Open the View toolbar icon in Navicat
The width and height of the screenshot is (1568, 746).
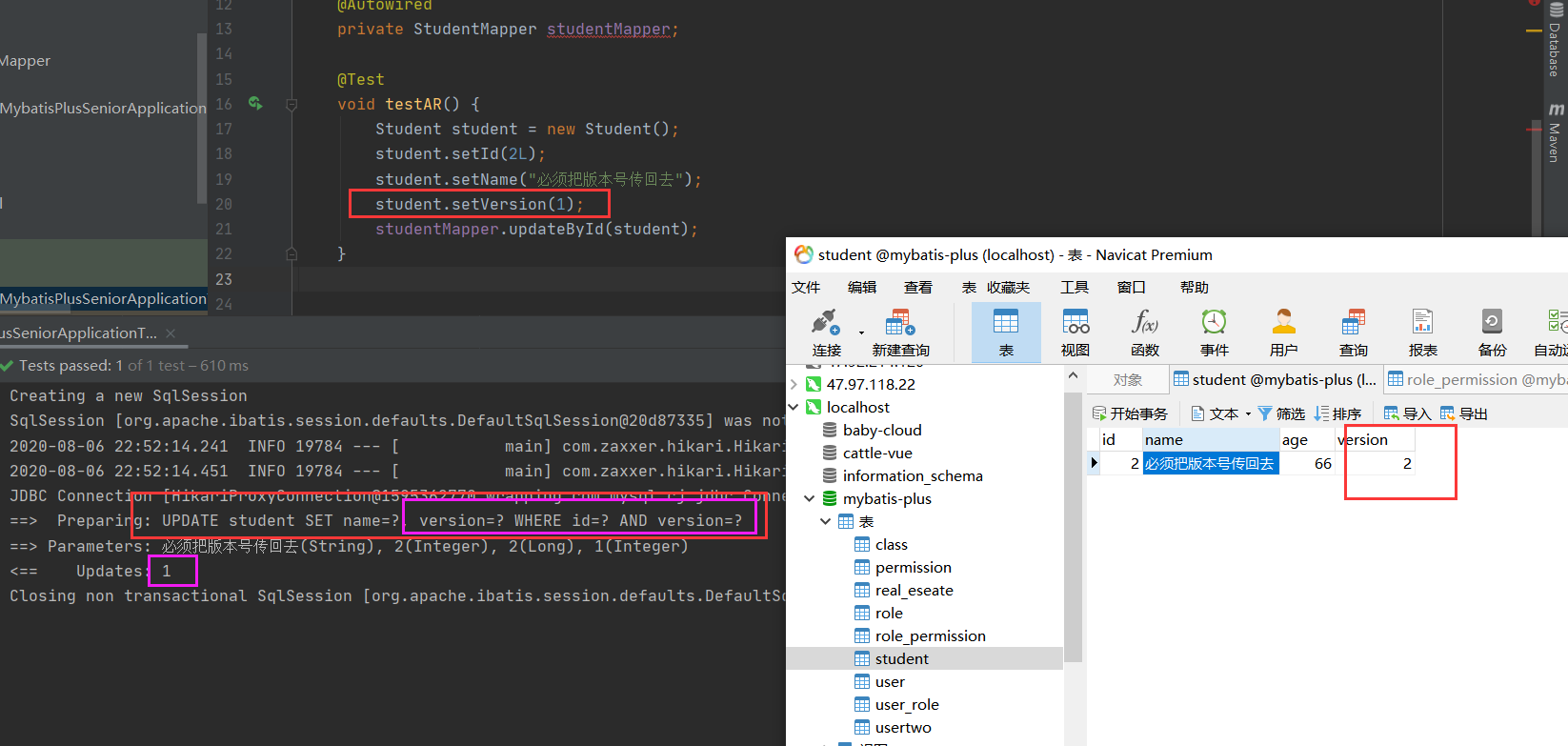coord(1075,333)
